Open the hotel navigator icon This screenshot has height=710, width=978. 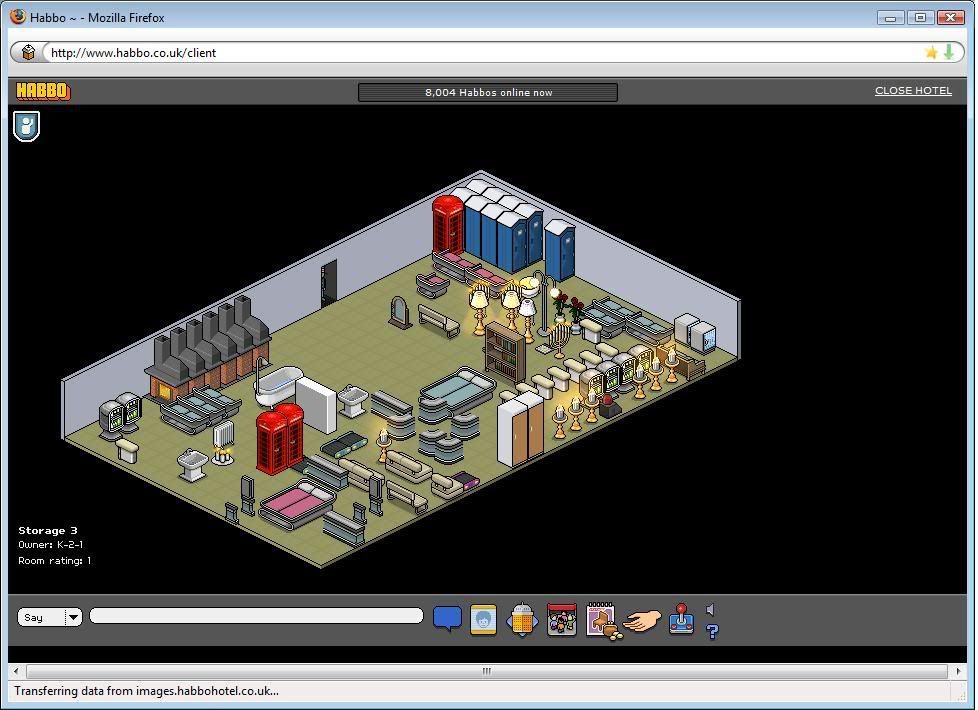point(522,620)
